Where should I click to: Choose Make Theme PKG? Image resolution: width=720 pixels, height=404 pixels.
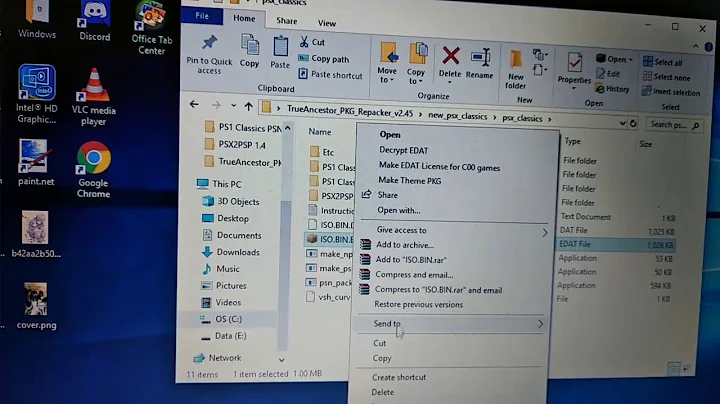tap(410, 181)
